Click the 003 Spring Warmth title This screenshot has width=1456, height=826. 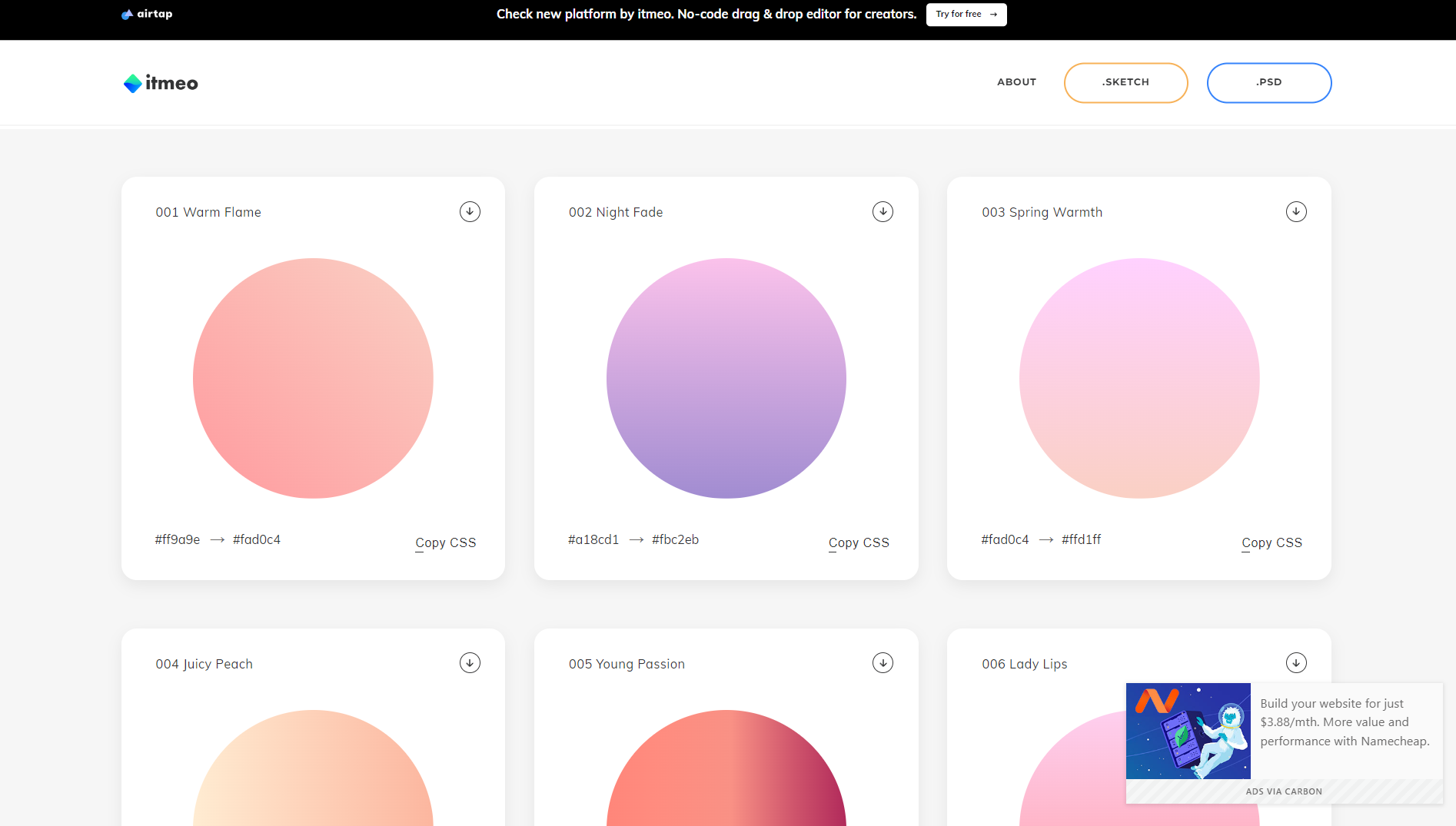(1042, 212)
